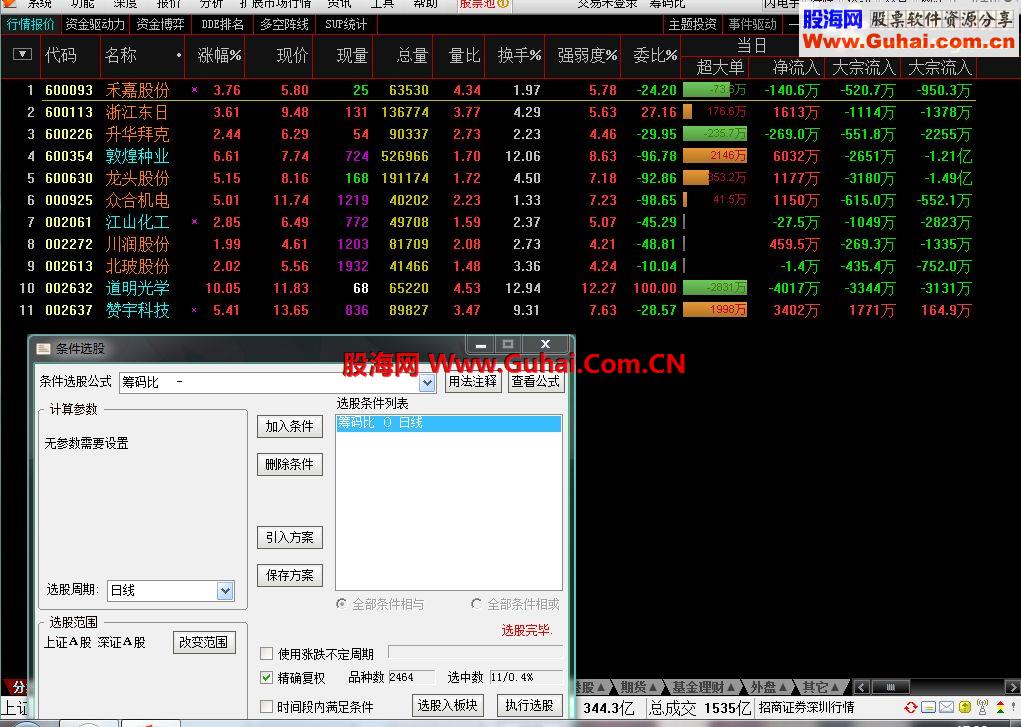Click the yellow round badge status icon
Image resolution: width=1021 pixels, height=727 pixels.
964,707
